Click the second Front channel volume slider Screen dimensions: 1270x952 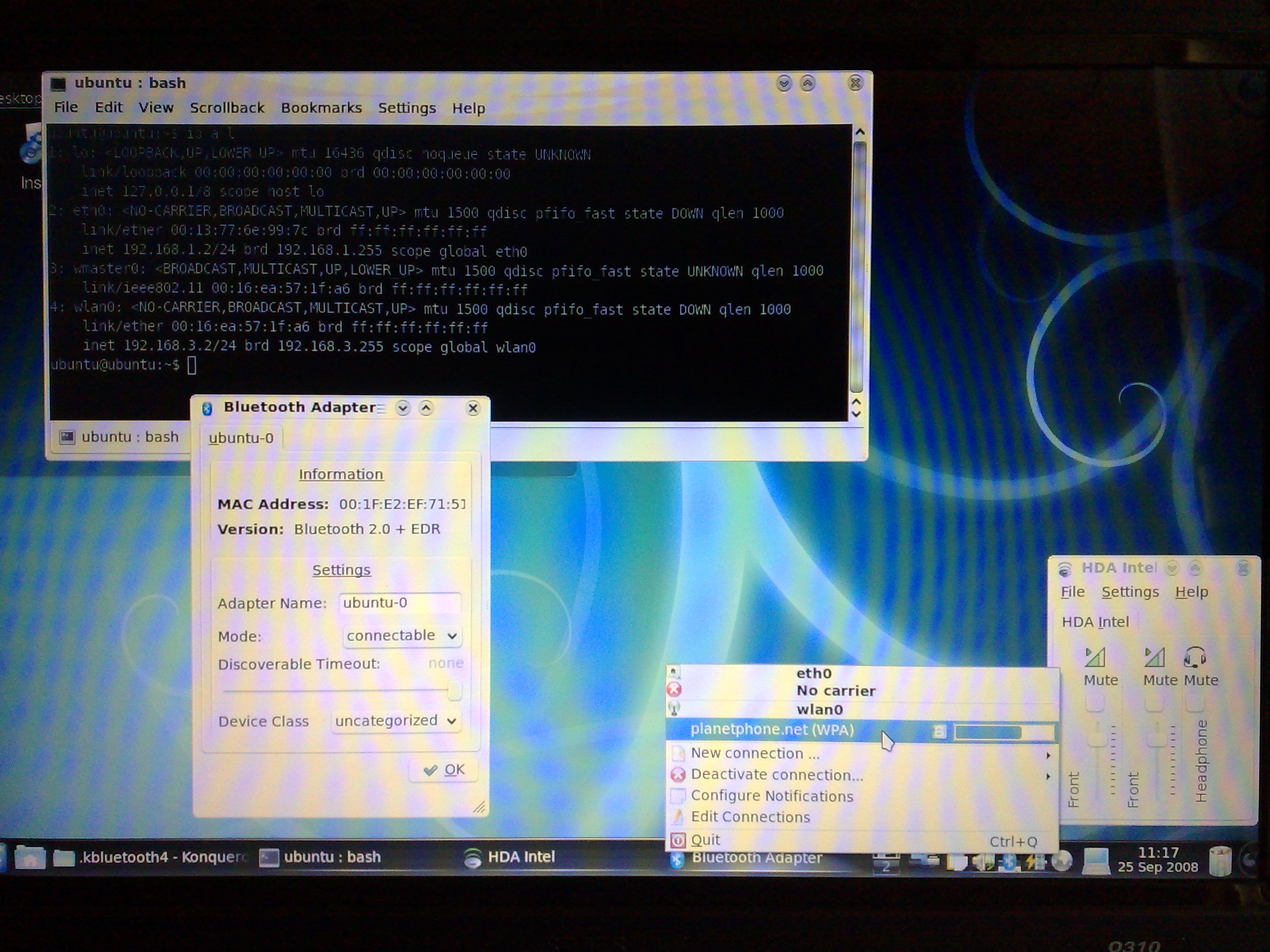tap(1156, 761)
